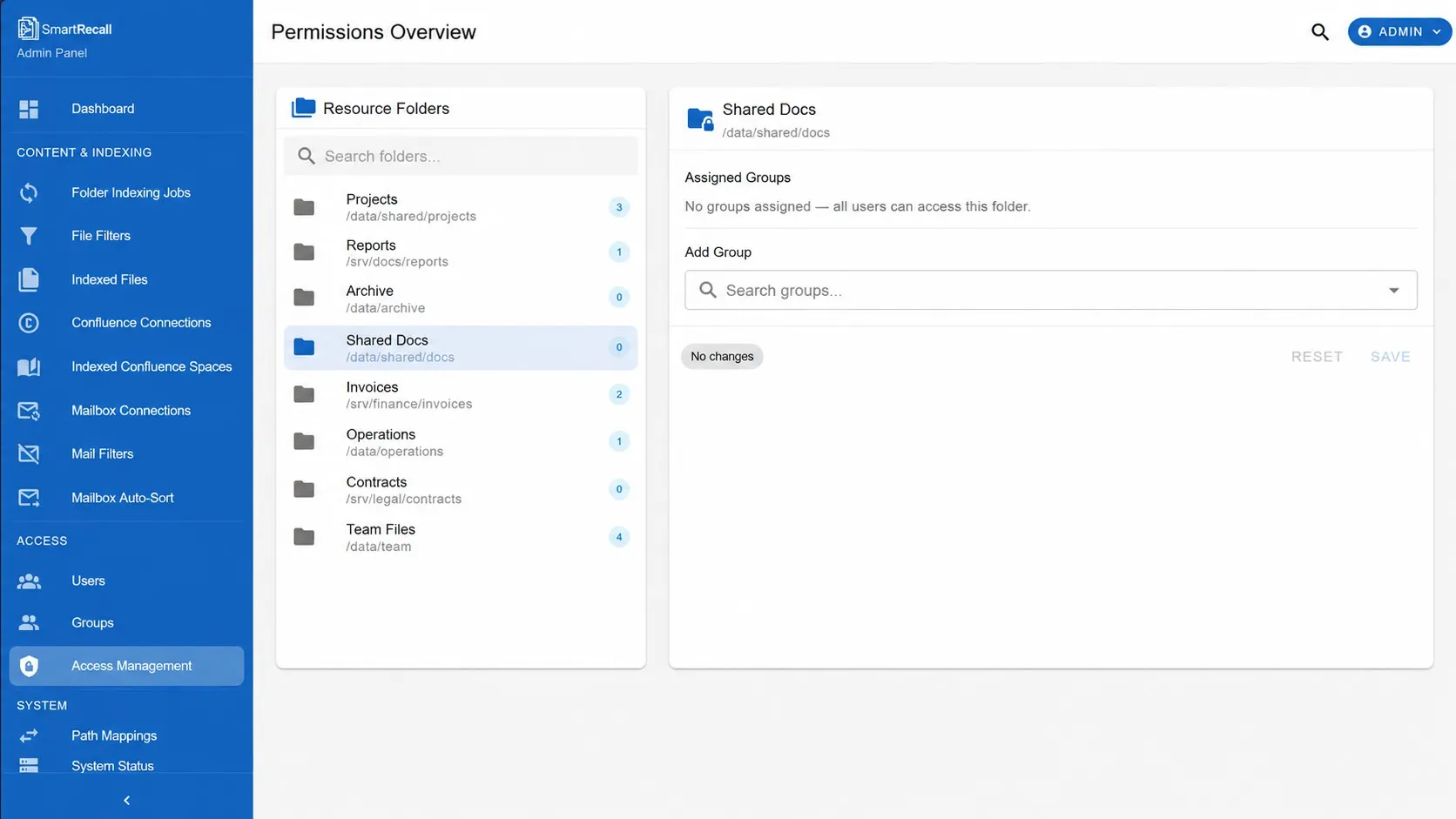Click the Indexed Files document icon
Image resolution: width=1456 pixels, height=819 pixels.
point(29,279)
